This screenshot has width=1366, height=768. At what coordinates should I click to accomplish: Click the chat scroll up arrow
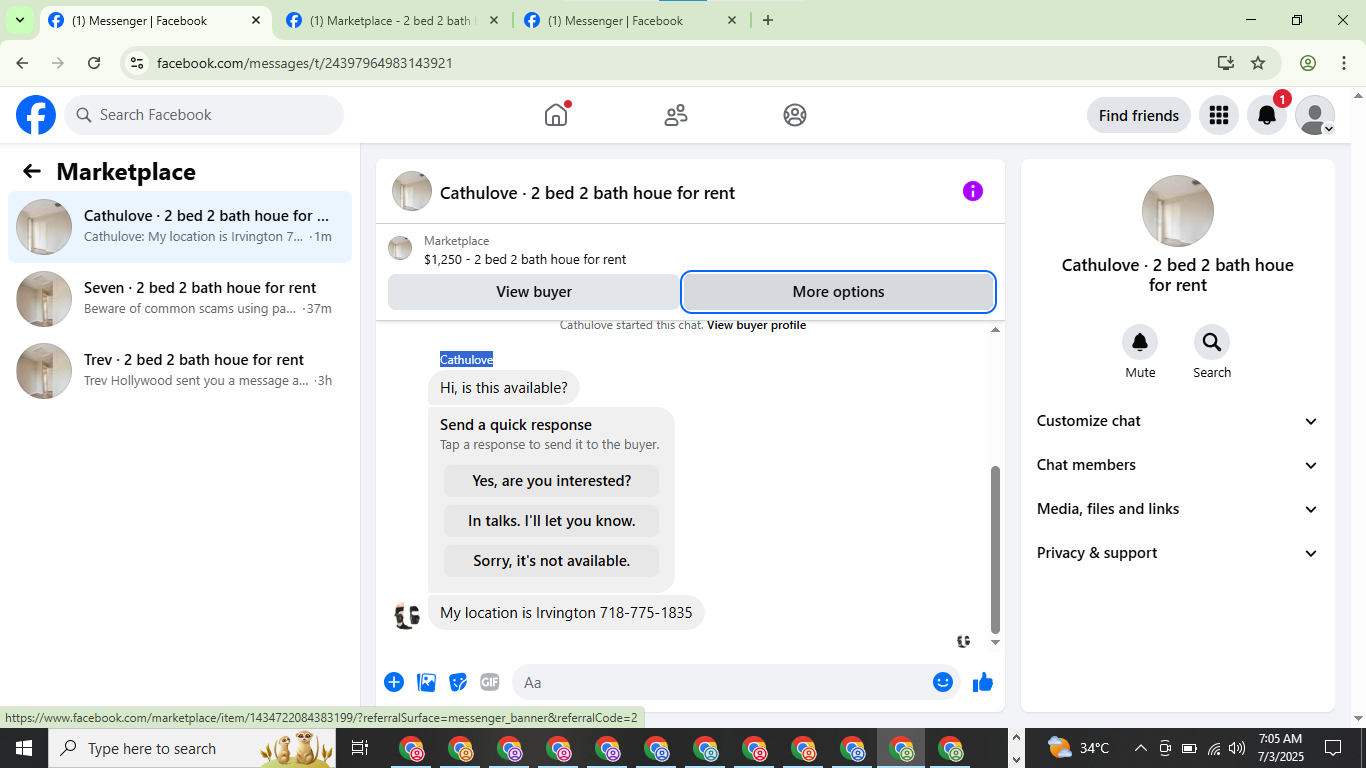tap(995, 329)
